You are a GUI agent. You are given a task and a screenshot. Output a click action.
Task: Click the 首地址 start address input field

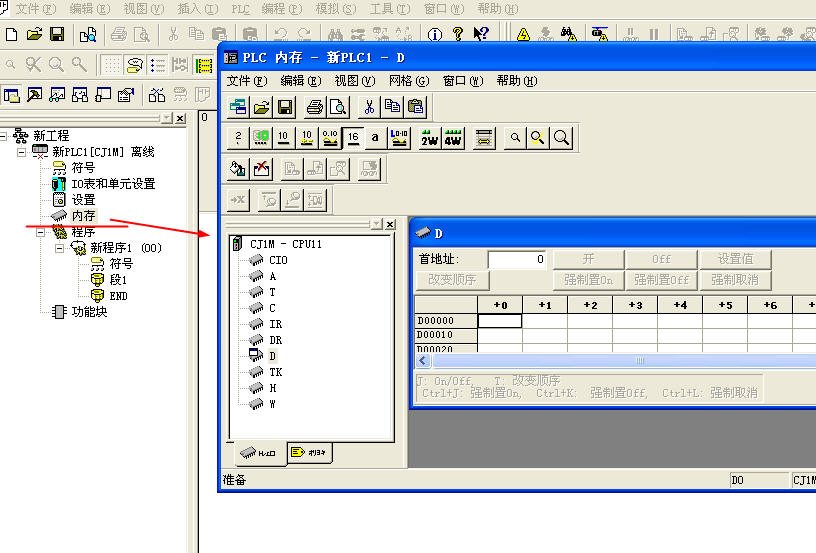(x=516, y=259)
